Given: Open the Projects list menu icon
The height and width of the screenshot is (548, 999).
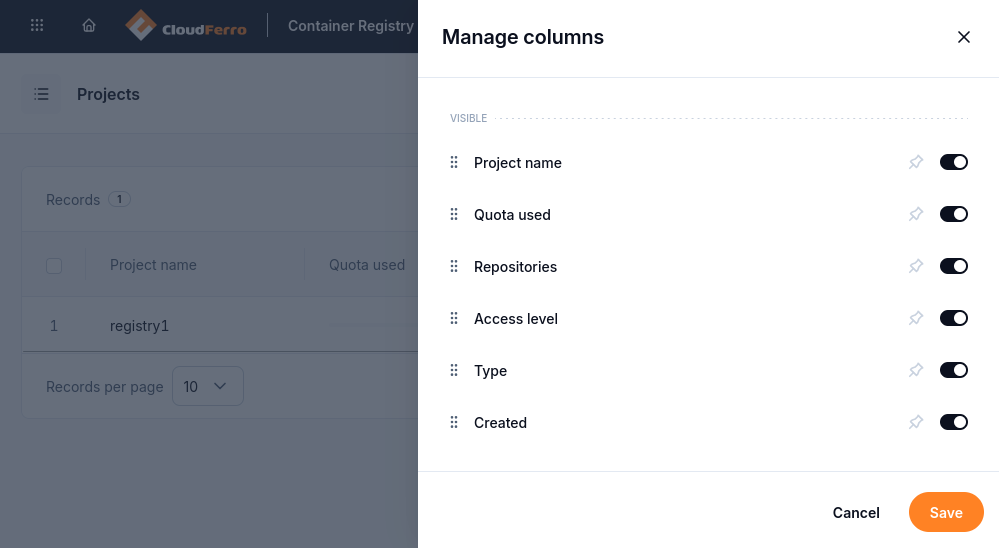Looking at the screenshot, I should [x=41, y=94].
